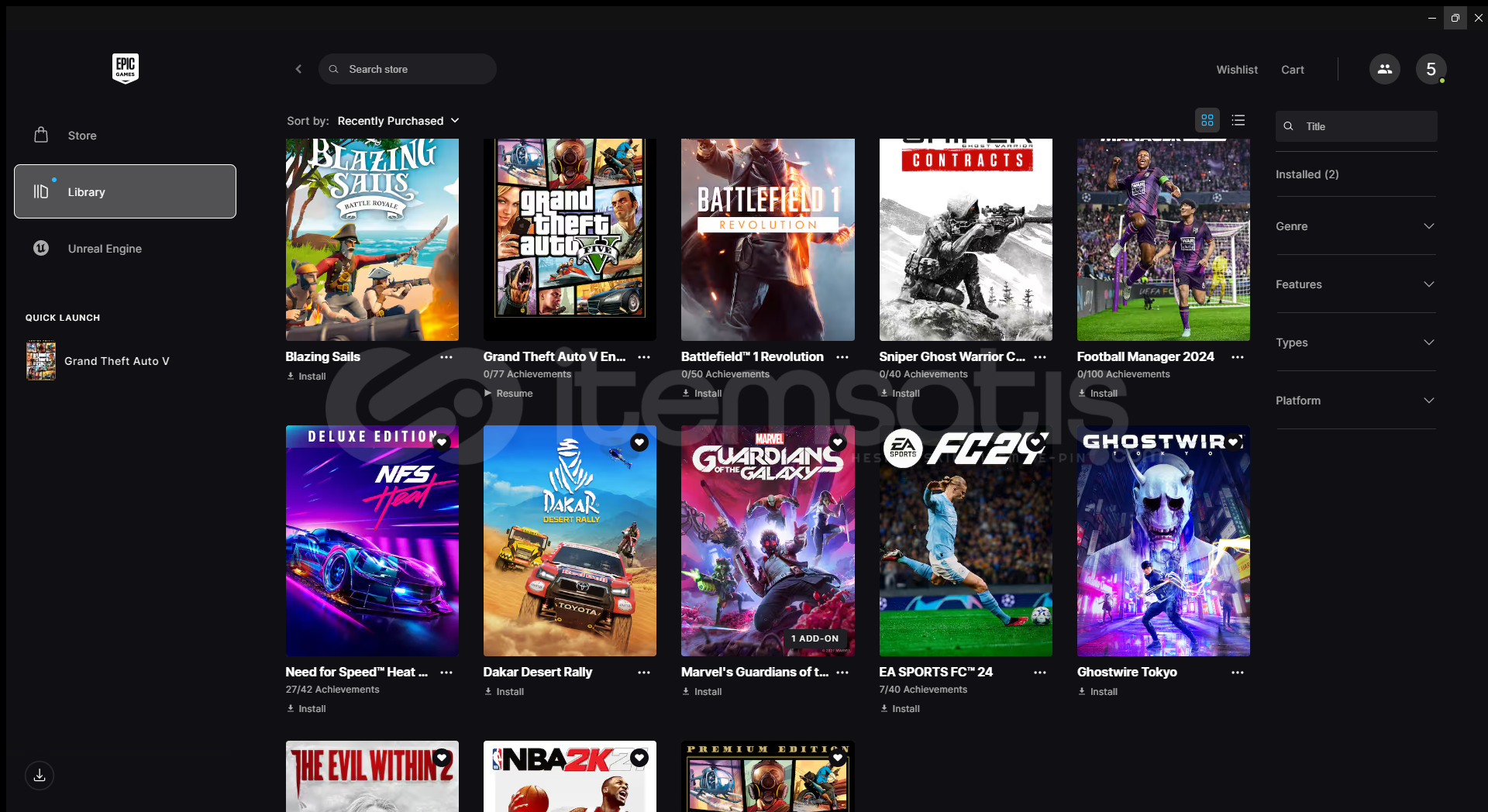The height and width of the screenshot is (812, 1488).
Task: Open the Downloads icon
Action: (x=40, y=776)
